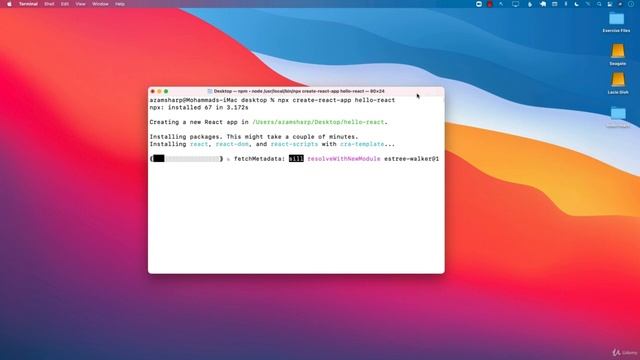The width and height of the screenshot is (640, 360).
Task: Click the Terminal window title text
Action: pos(299,91)
